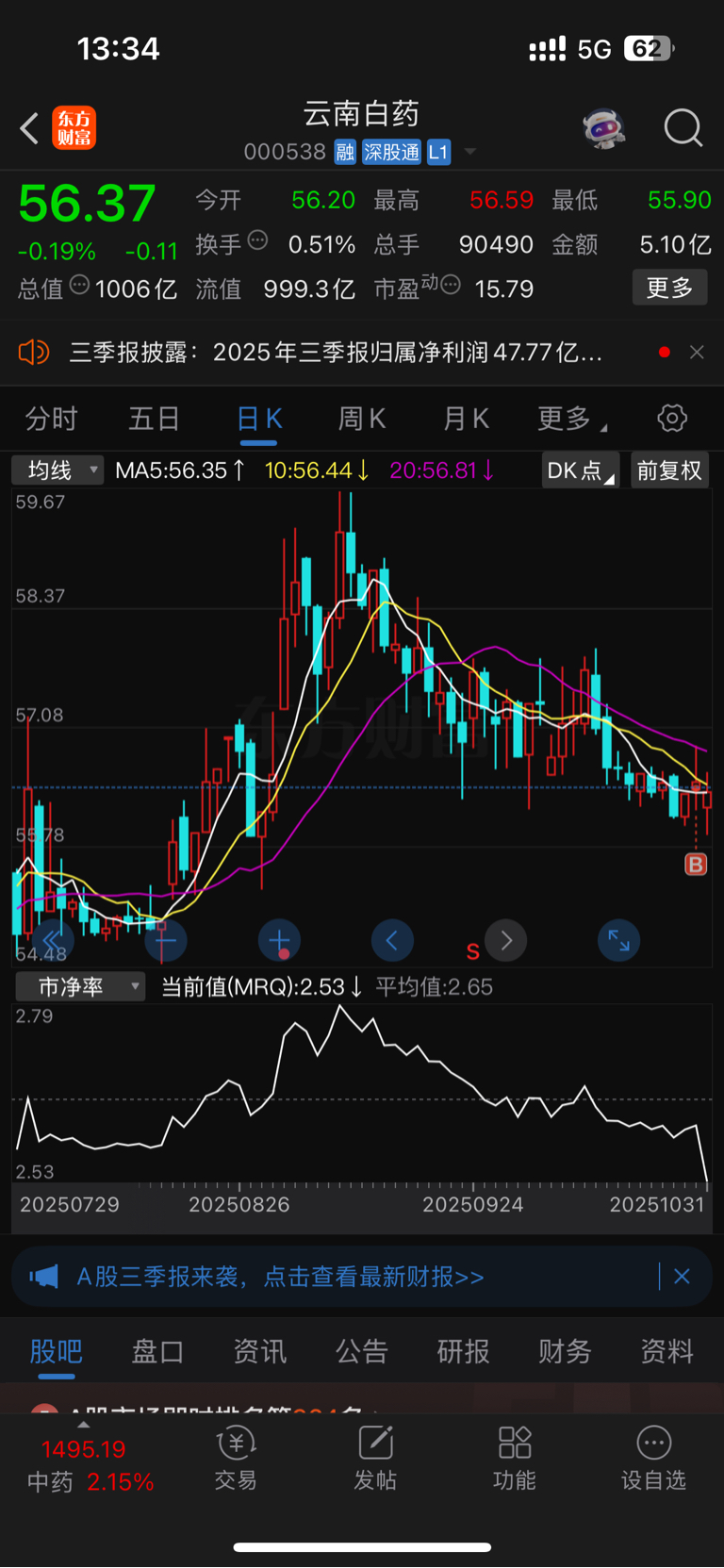Tap 发帖 to write a post
Viewport: 724px width, 1568px height.
[375, 1458]
